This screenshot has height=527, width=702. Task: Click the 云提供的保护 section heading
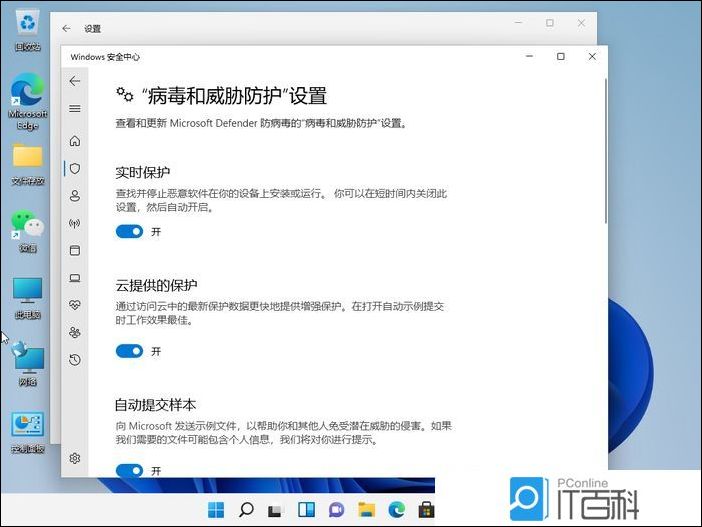156,285
